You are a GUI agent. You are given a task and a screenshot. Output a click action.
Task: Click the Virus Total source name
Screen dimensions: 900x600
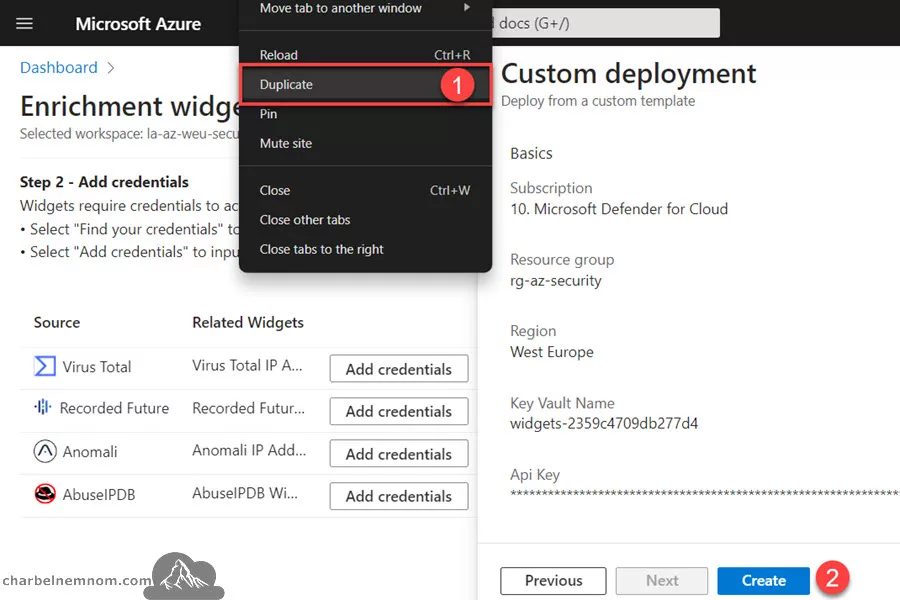pos(97,367)
